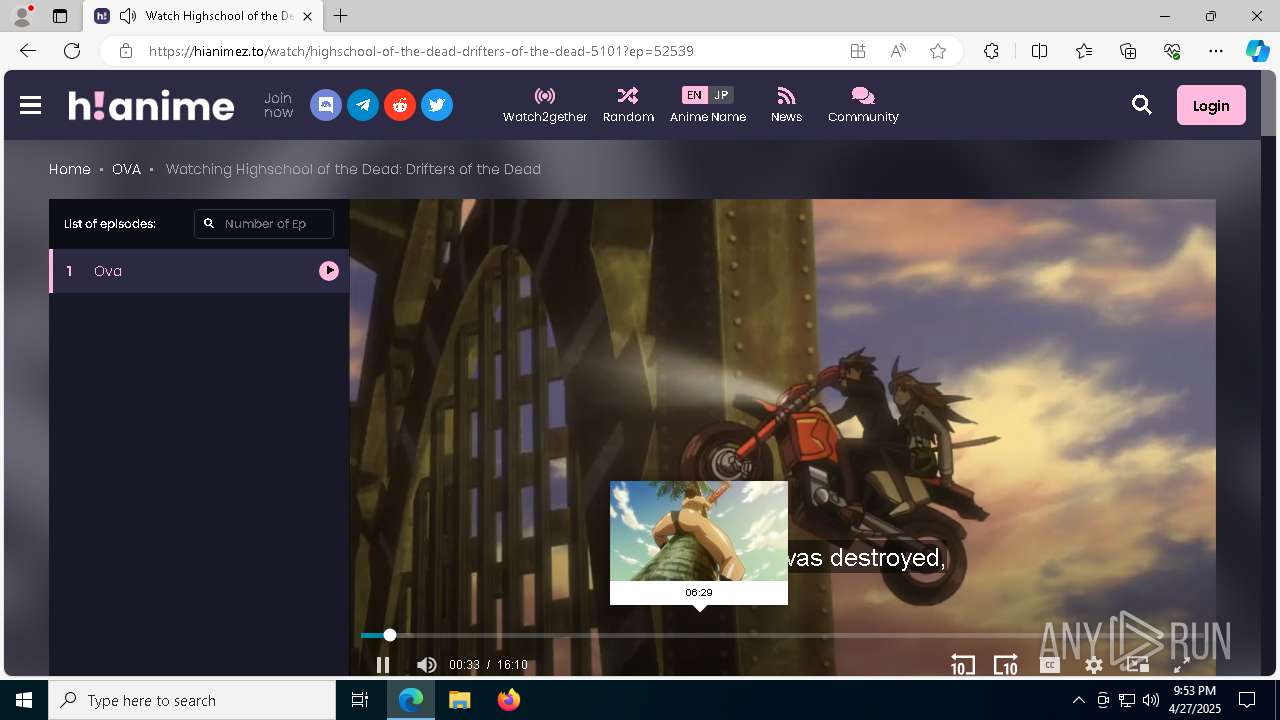Open Firefox from taskbar

click(x=508, y=700)
